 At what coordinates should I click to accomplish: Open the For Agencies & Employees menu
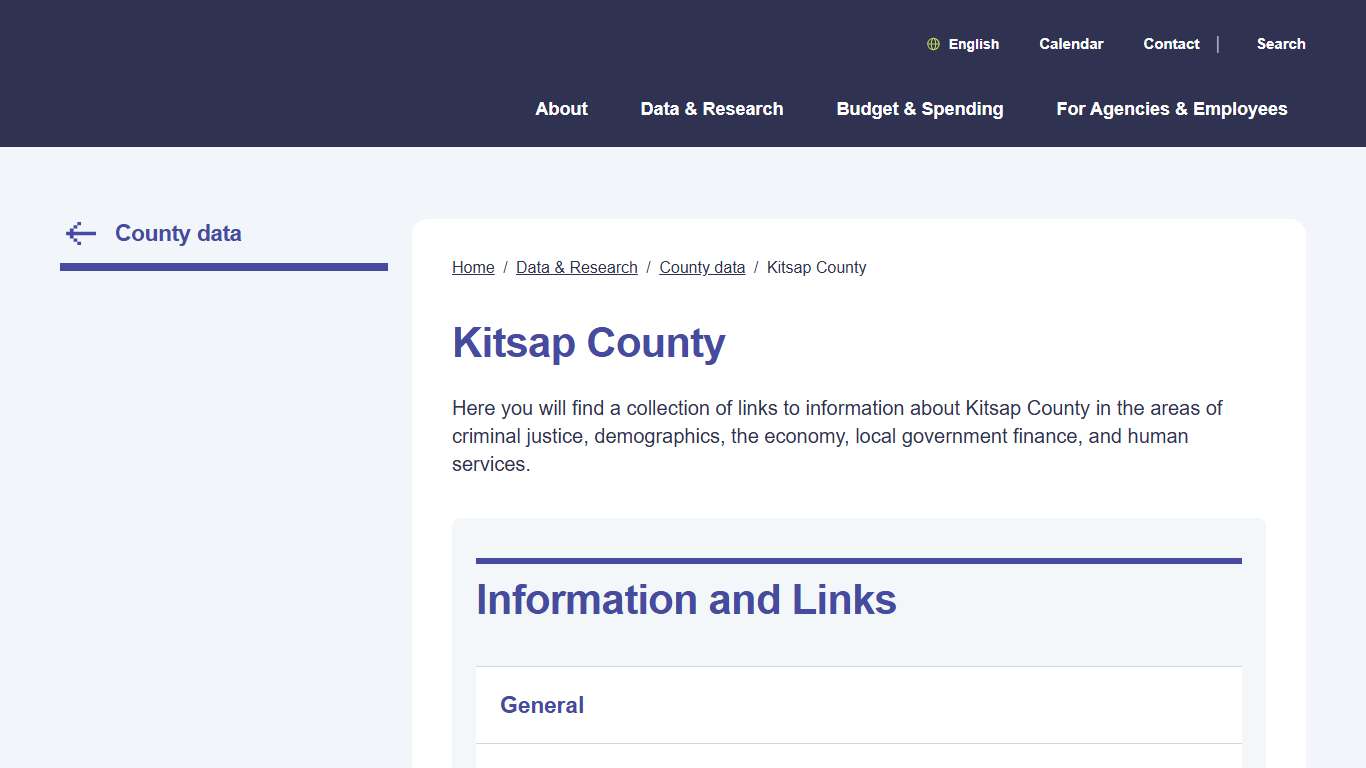(1171, 109)
